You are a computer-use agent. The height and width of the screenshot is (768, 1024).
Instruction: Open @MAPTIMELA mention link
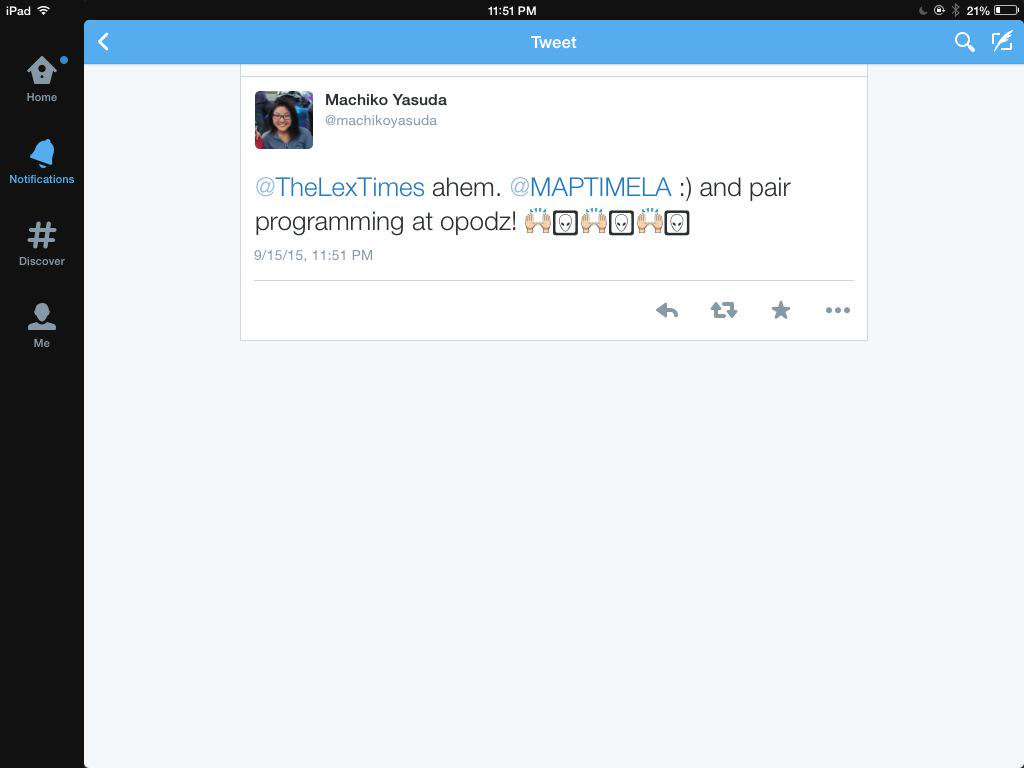point(590,187)
